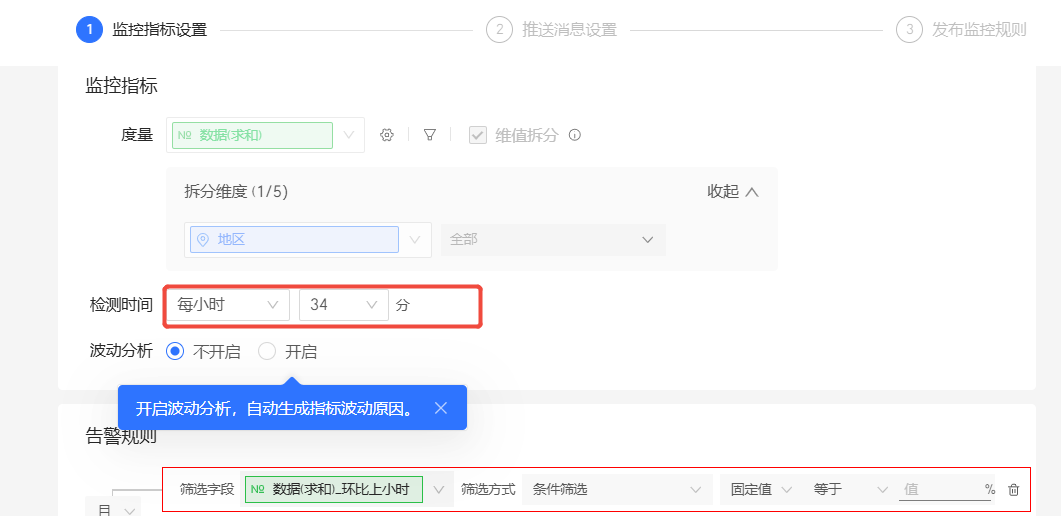Go to 推送消息设置 step
This screenshot has width=1061, height=516.
pos(569,29)
